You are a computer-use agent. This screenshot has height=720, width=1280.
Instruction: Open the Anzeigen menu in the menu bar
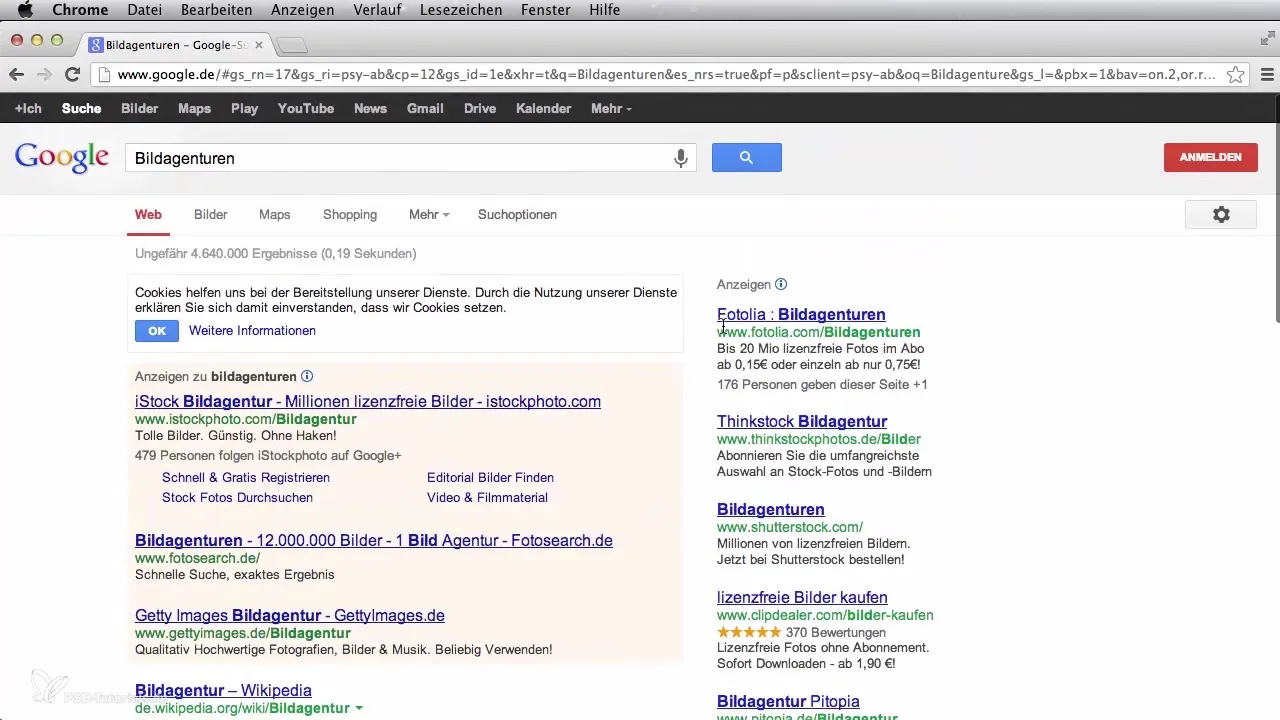[x=302, y=10]
